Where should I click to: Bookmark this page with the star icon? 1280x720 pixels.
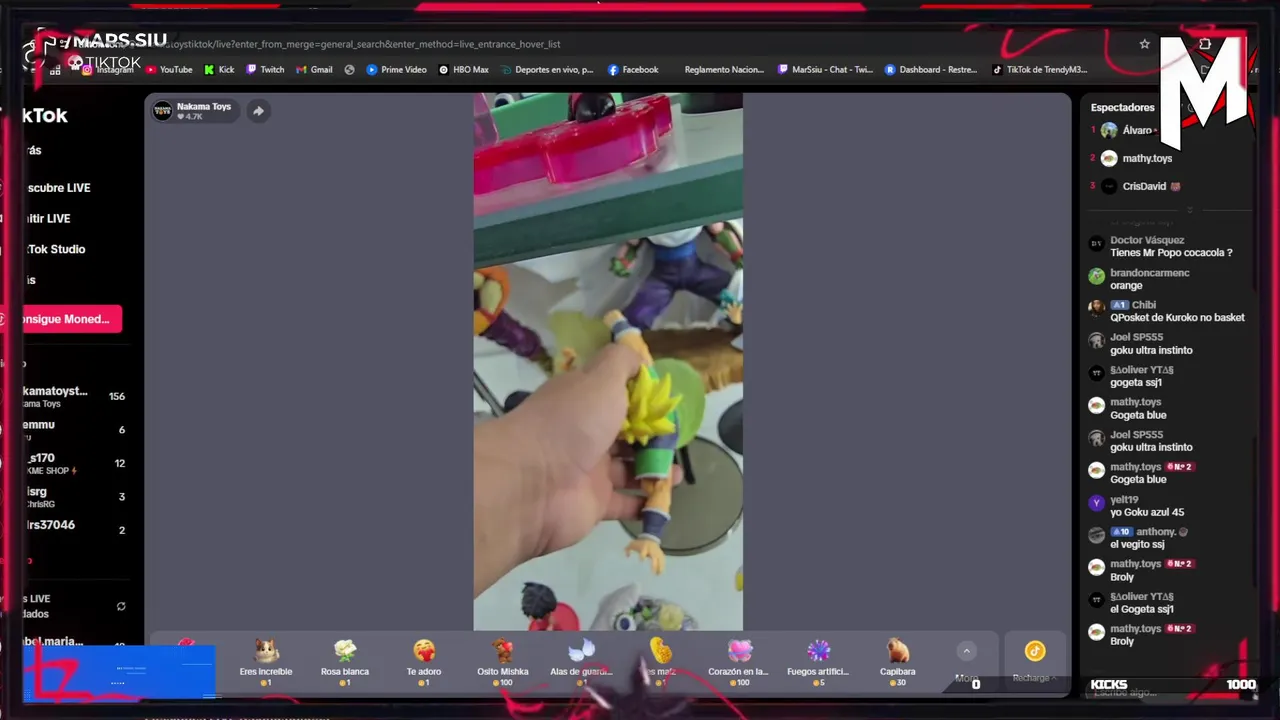pyautogui.click(x=1144, y=44)
